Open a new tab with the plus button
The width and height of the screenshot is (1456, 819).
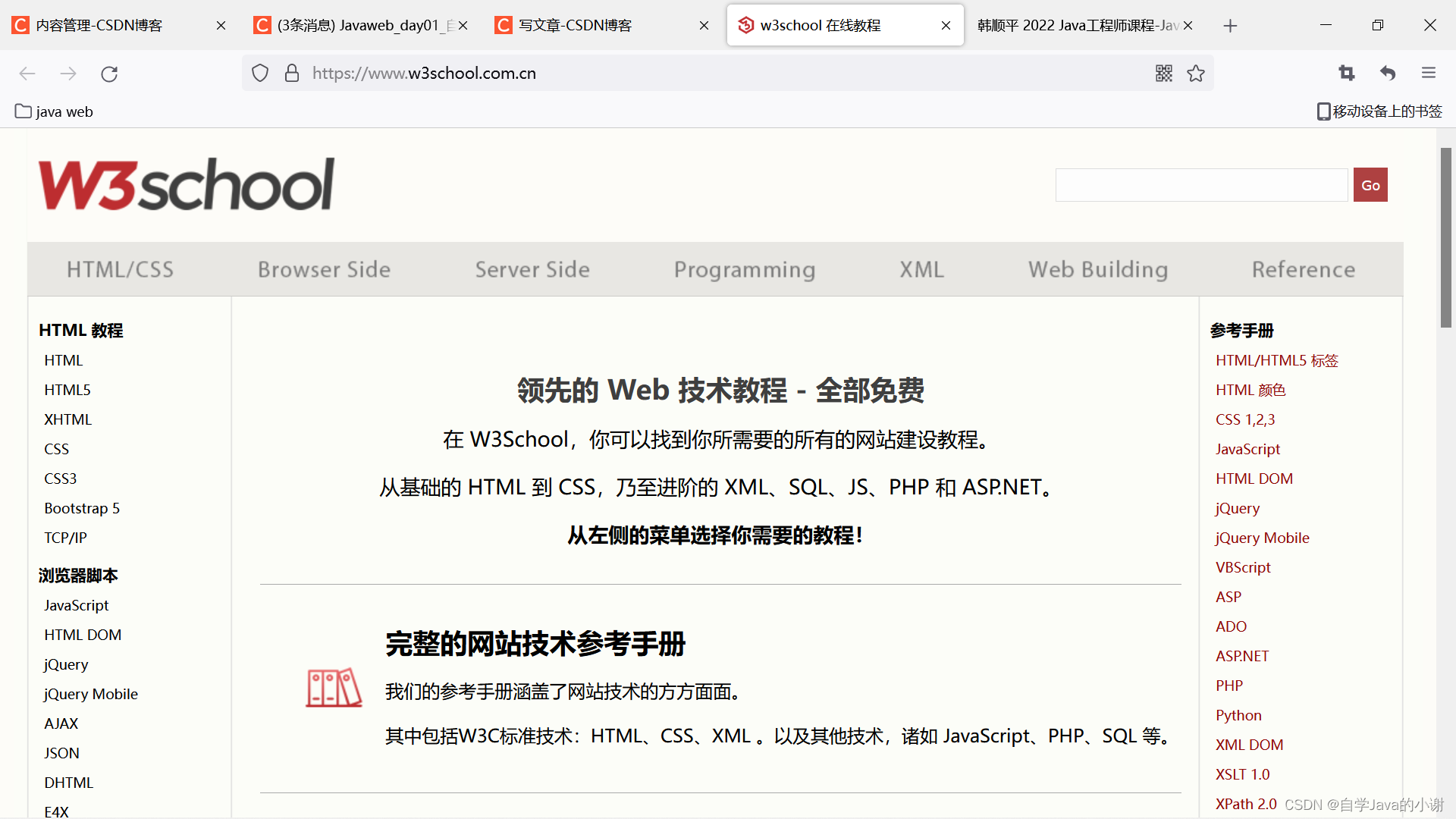(x=1230, y=26)
